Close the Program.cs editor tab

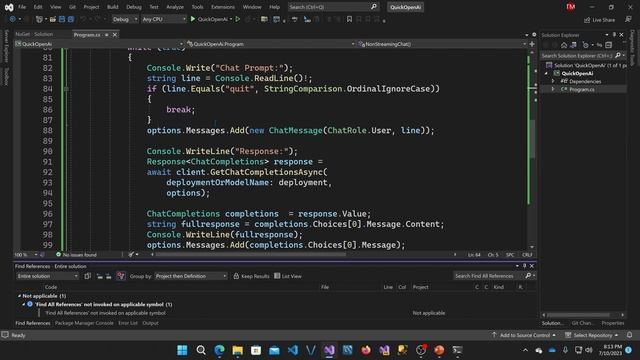115,35
